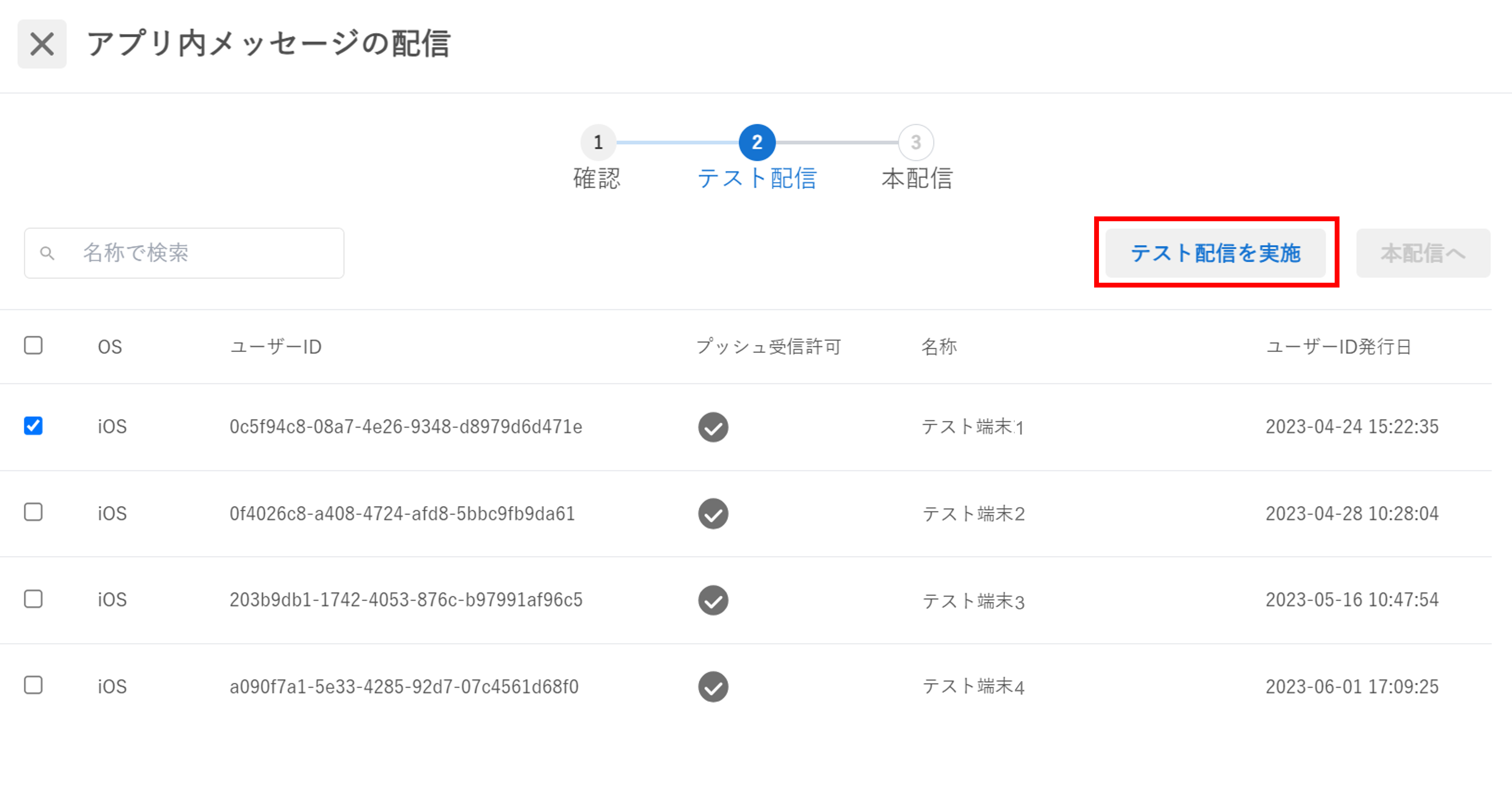The height and width of the screenshot is (809, 1512).
Task: Click the 名称 column header
Action: click(x=938, y=347)
